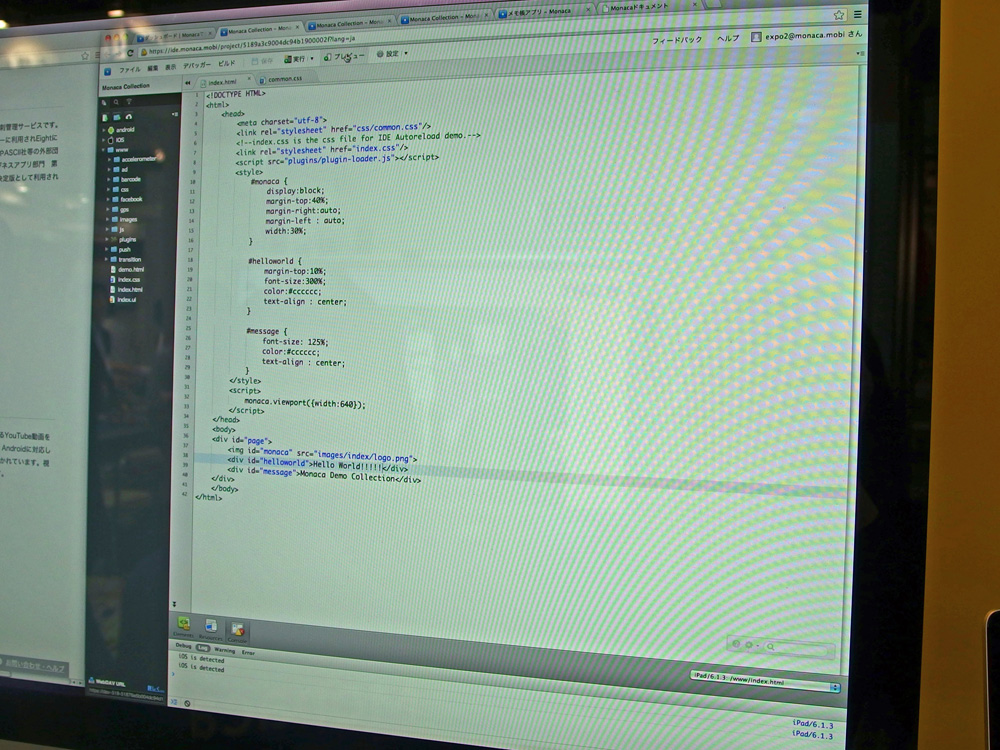Viewport: 1000px width, 750px height.
Task: Click the upload icon in the project panel
Action: tap(128, 117)
